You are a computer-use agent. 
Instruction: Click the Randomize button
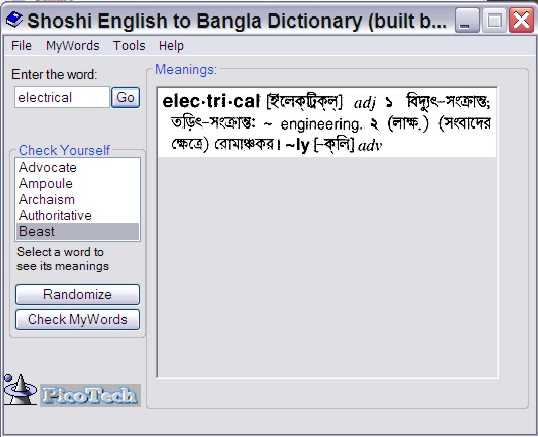(77, 294)
